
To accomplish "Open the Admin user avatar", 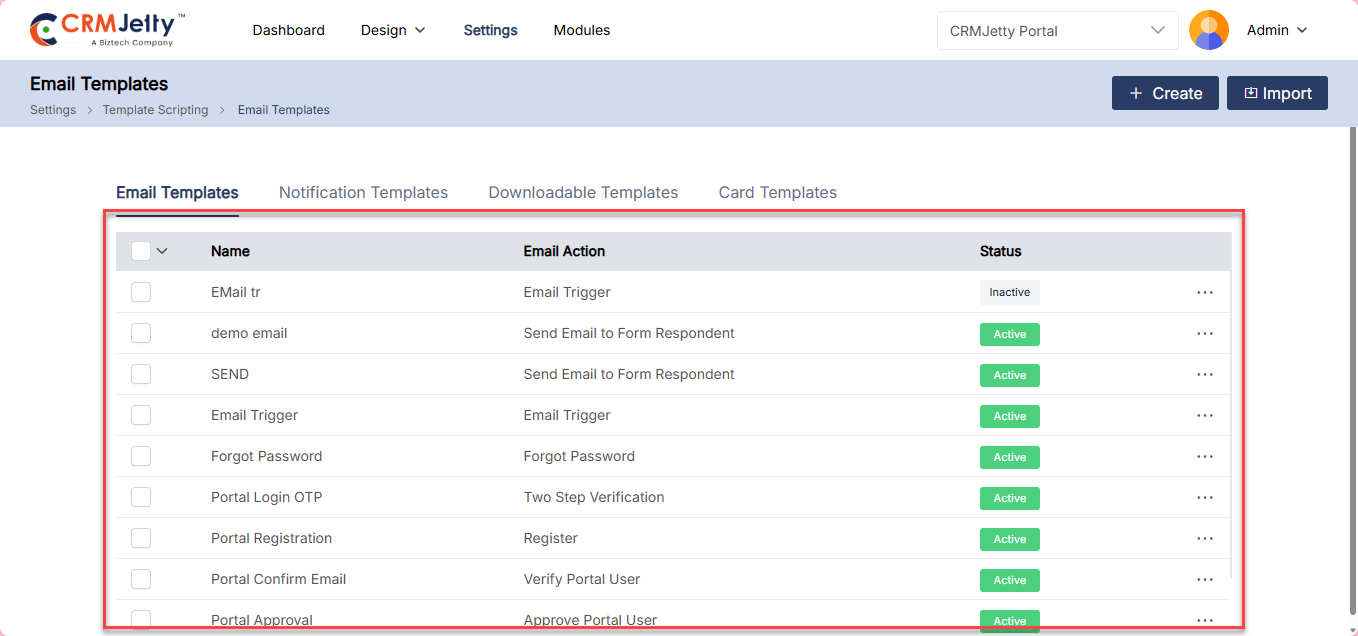I will pyautogui.click(x=1208, y=30).
